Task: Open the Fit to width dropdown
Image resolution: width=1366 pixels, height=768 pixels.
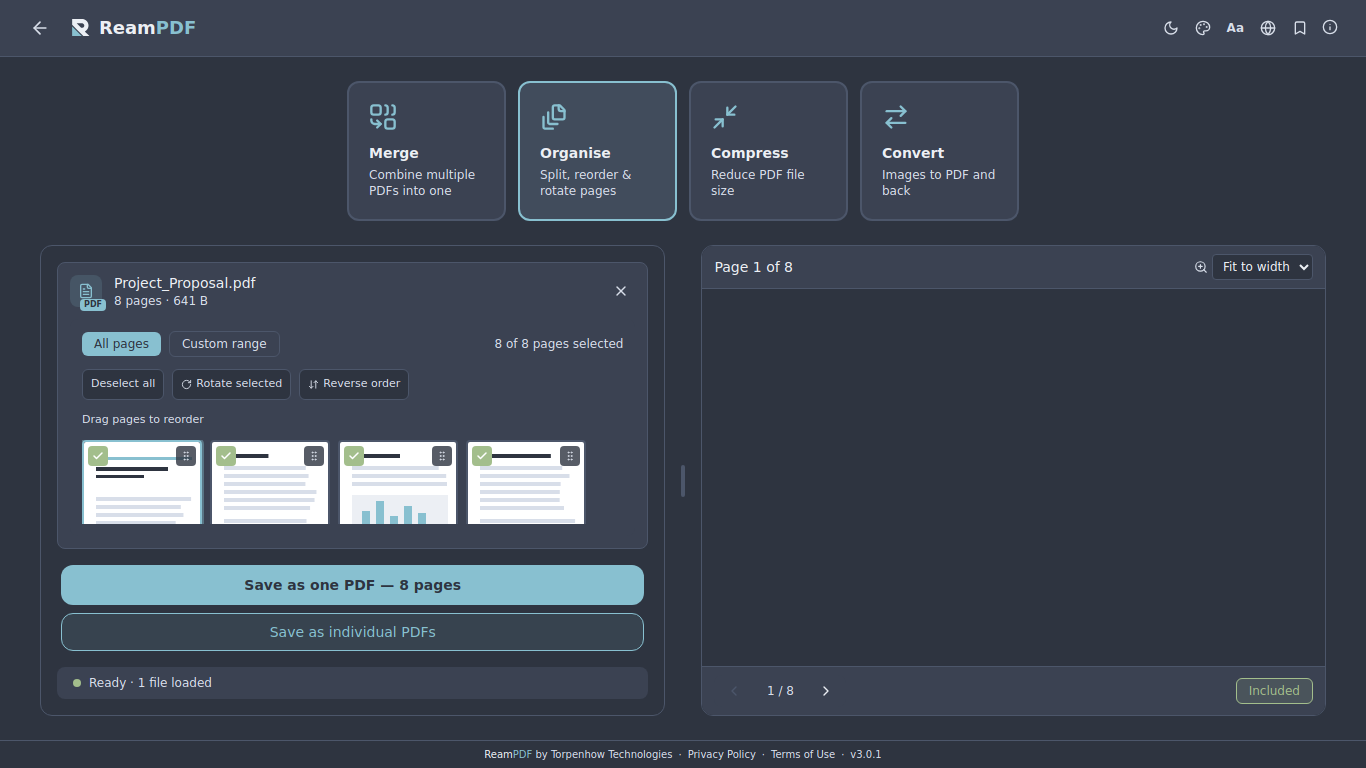Action: point(1262,267)
